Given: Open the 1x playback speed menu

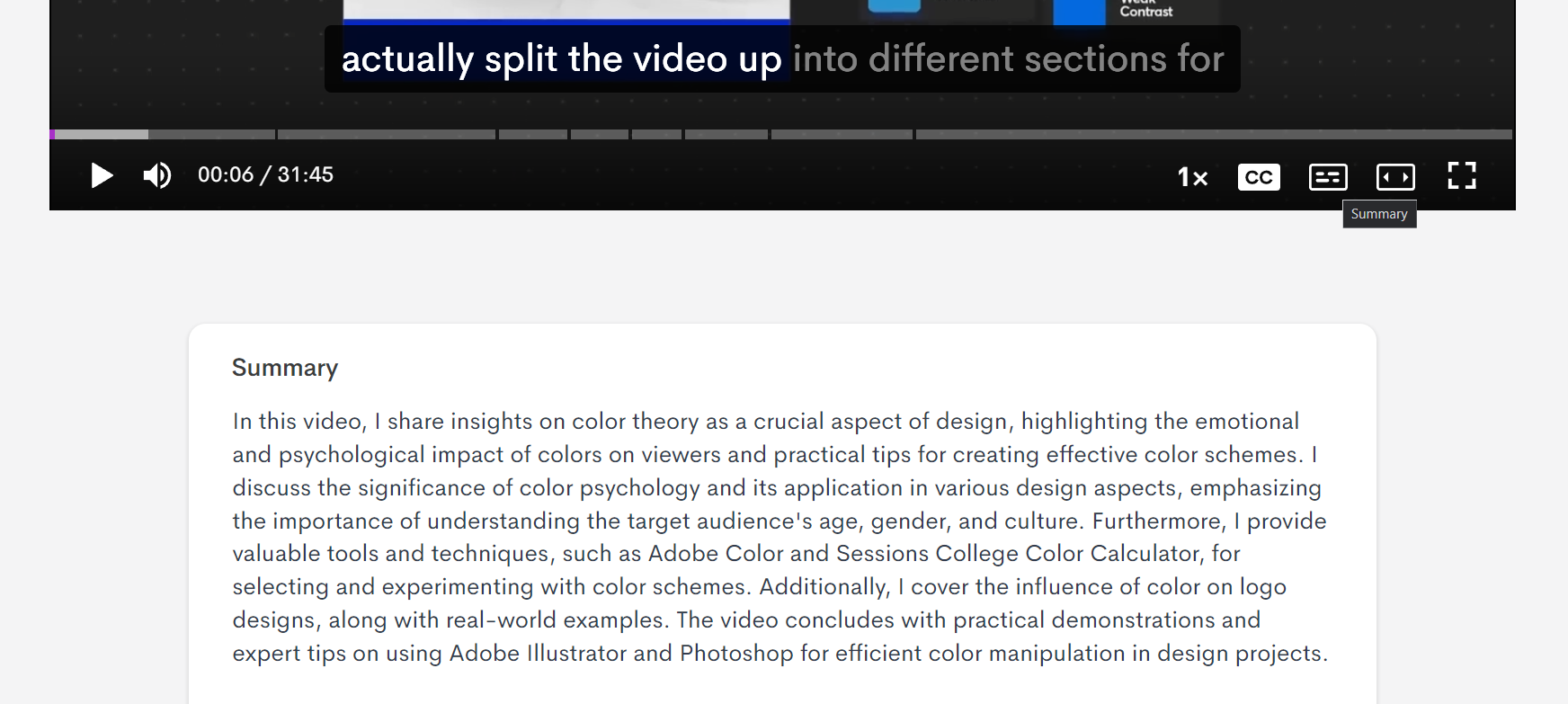Looking at the screenshot, I should tap(1192, 177).
